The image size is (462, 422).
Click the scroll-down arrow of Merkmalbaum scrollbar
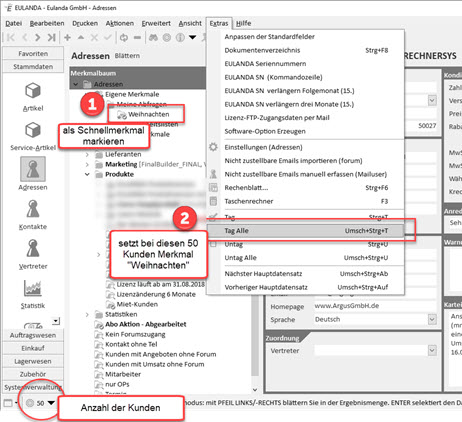[255, 390]
